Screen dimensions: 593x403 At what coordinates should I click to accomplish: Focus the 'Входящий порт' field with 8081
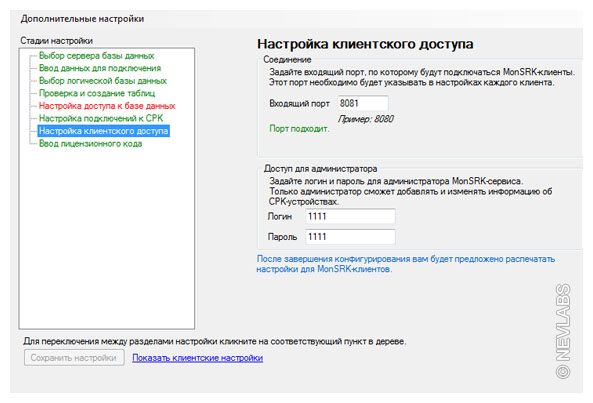362,103
